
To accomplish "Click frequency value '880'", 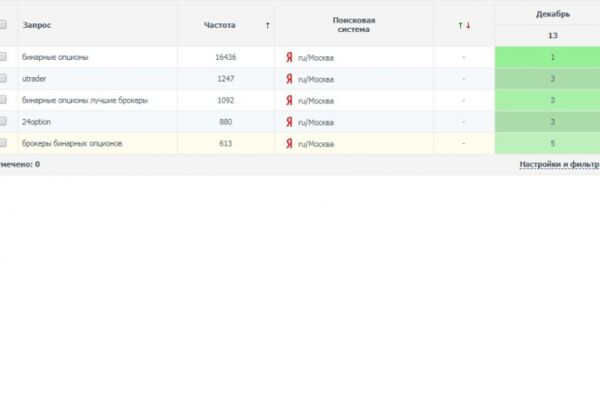I will click(226, 122).
